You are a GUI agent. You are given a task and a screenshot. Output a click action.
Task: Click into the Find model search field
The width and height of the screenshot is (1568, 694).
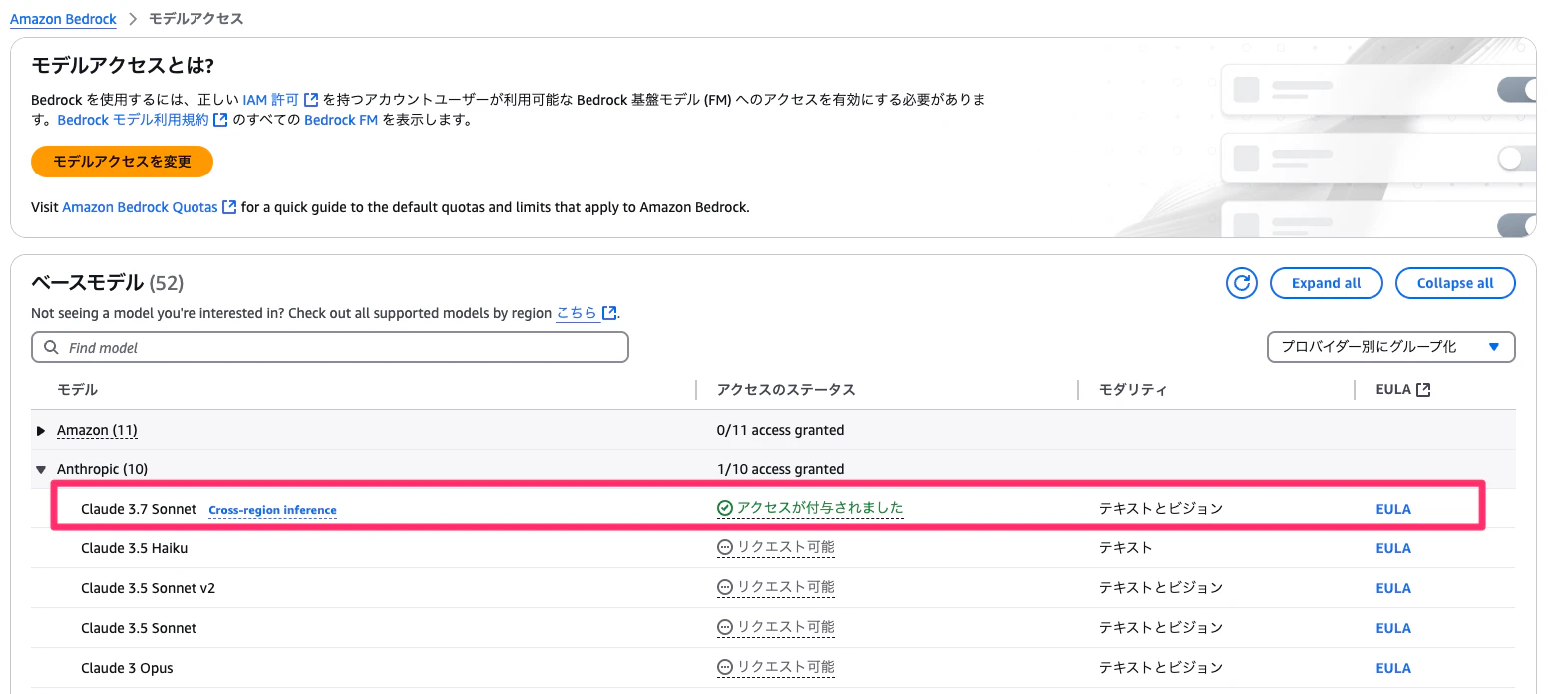(x=330, y=347)
